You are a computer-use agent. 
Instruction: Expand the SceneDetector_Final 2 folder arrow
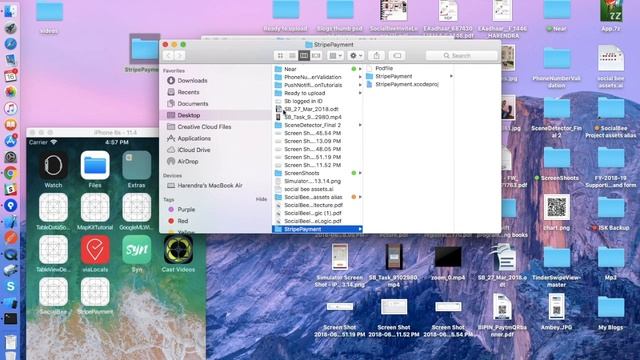[x=360, y=125]
